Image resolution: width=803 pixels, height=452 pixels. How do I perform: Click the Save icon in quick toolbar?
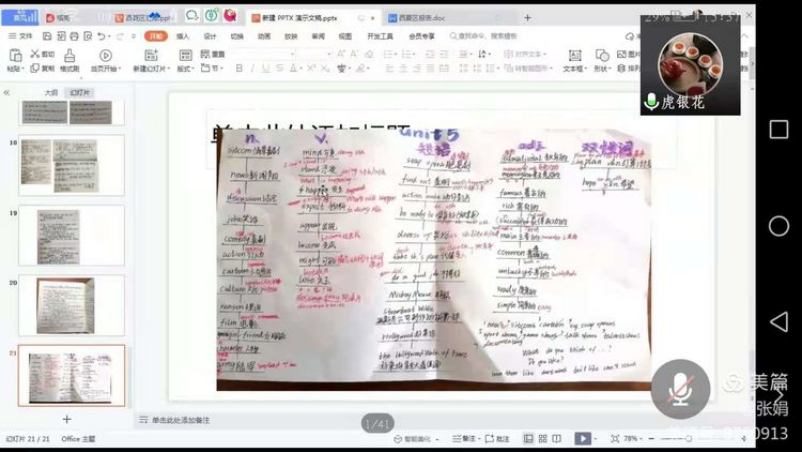[47, 36]
